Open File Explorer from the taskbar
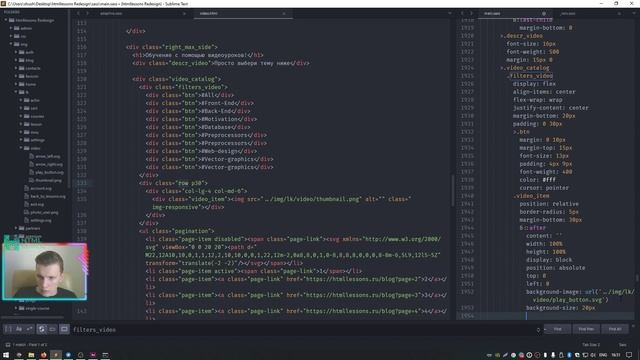Image resolution: width=640 pixels, height=360 pixels. click(x=31, y=355)
